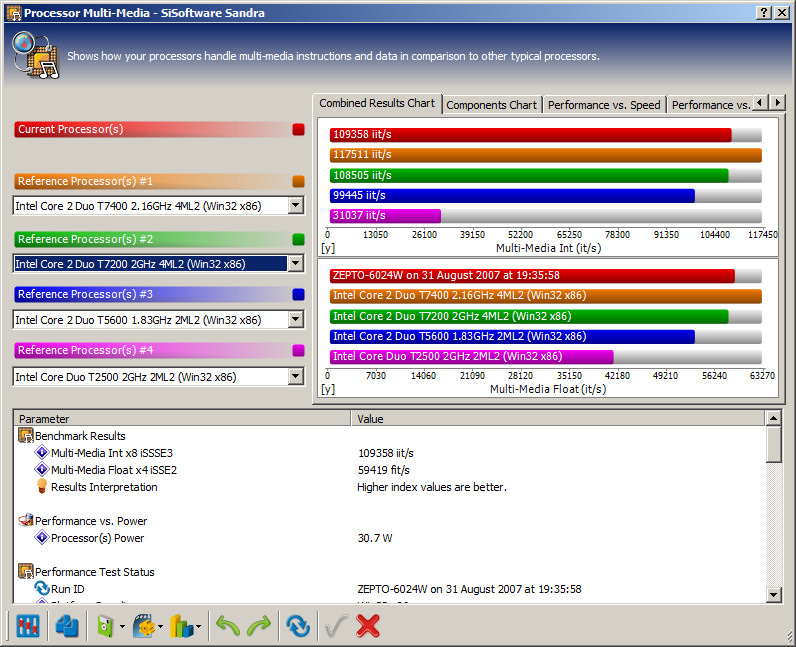Click the red ZEPTO-6024W float chart bar
Screen dimensions: 796x647
click(x=532, y=276)
